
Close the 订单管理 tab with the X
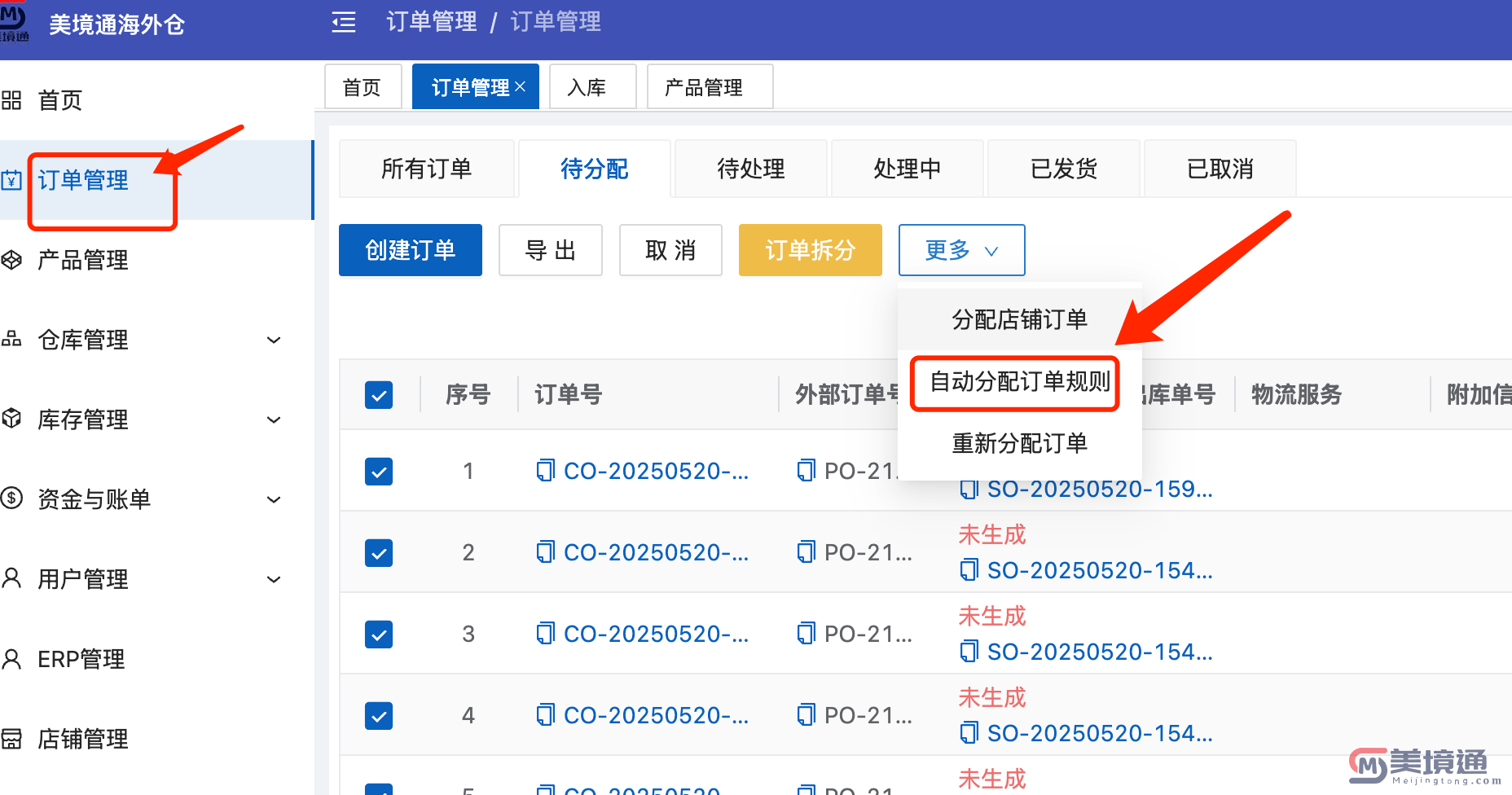tap(520, 86)
